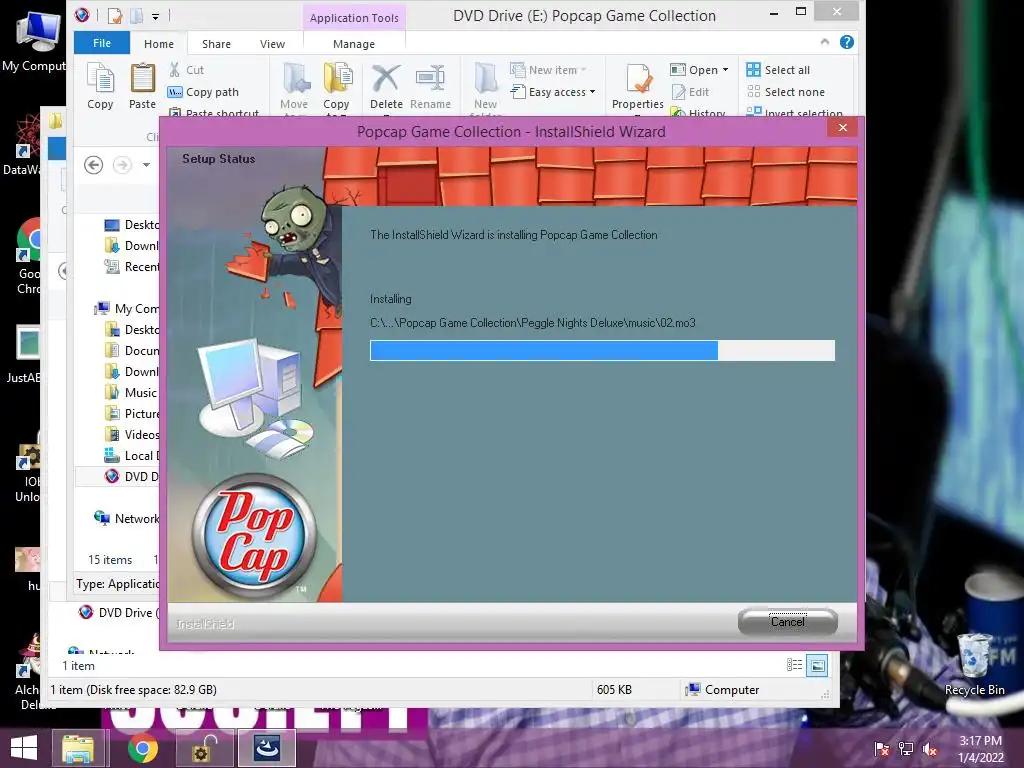The image size is (1024, 768).
Task: Select Recent places in the navigation pane
Action: click(132, 266)
